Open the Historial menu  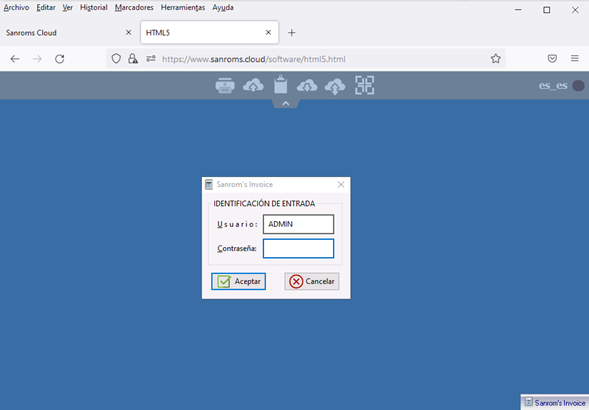[94, 8]
